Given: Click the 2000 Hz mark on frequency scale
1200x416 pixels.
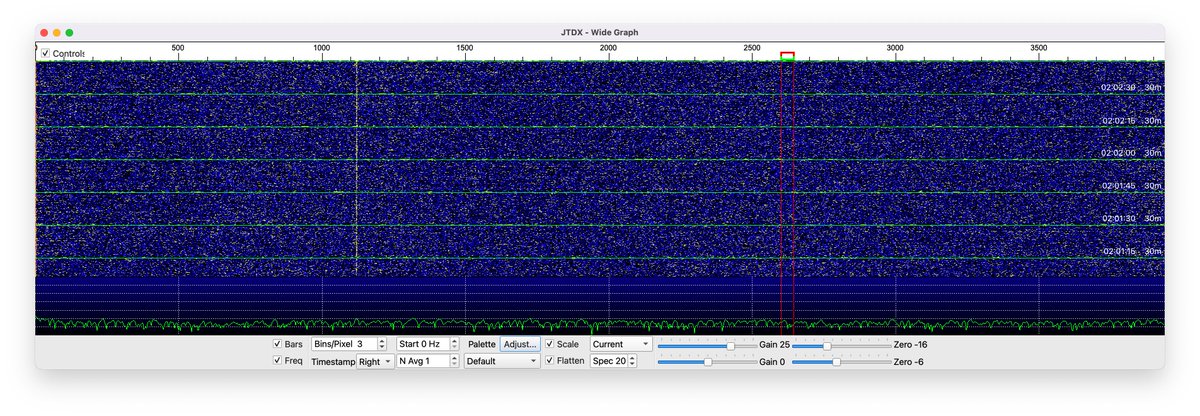Looking at the screenshot, I should pyautogui.click(x=608, y=48).
